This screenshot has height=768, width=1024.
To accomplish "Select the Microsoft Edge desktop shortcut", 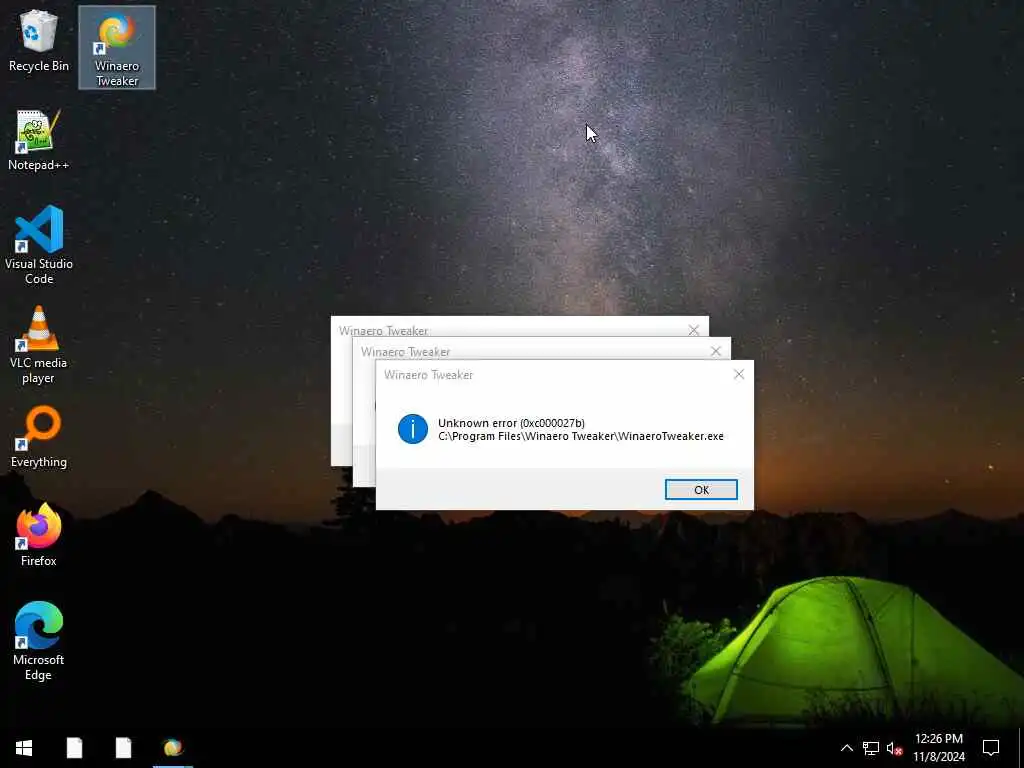I will point(39,642).
